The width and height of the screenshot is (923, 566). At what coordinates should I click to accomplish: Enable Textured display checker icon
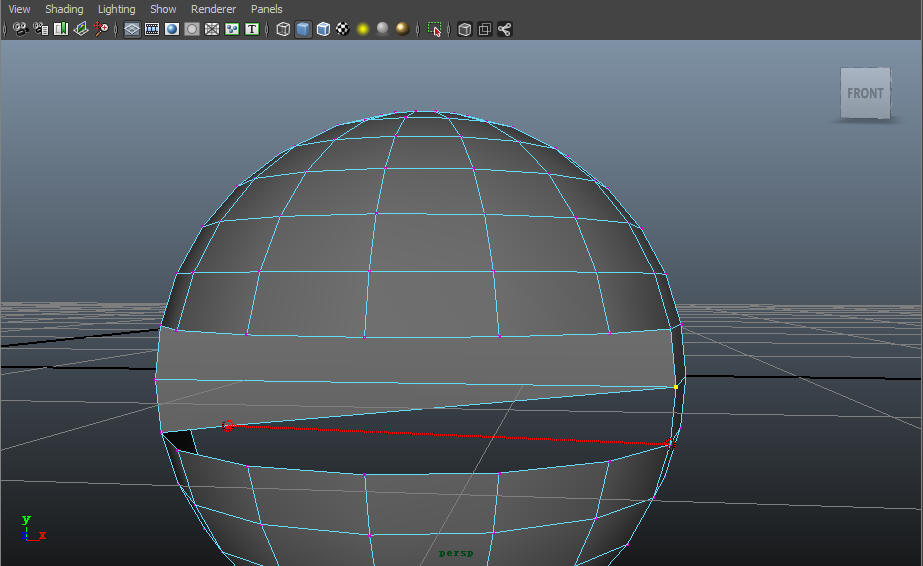click(343, 29)
